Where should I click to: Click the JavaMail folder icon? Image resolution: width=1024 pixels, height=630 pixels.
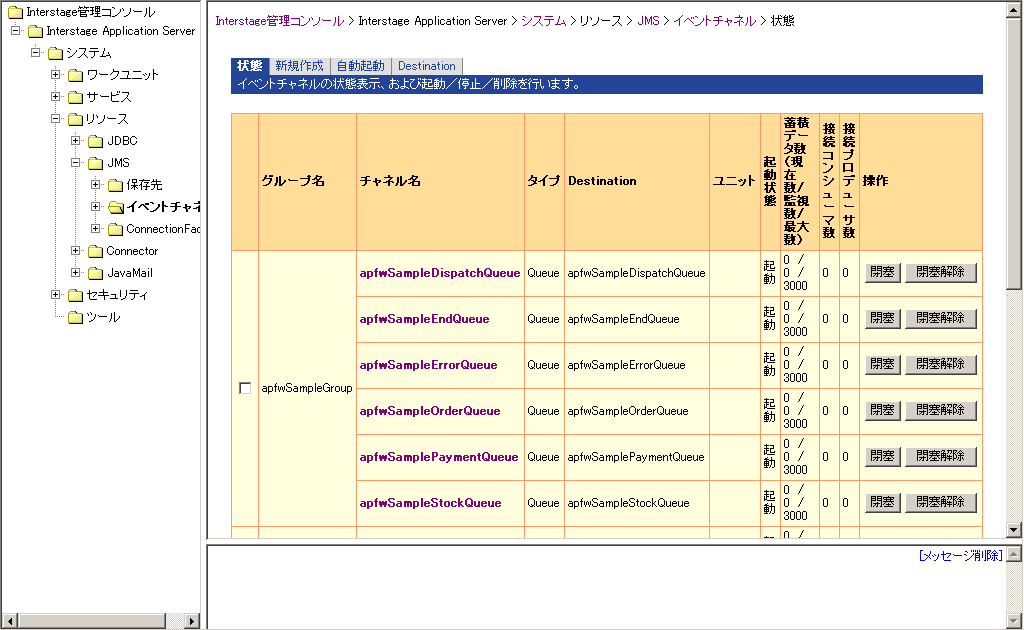[x=95, y=273]
